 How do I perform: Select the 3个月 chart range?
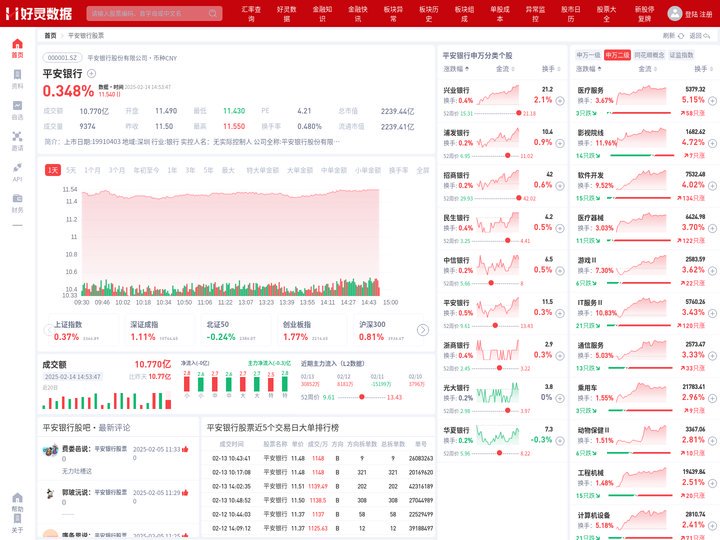[117, 170]
